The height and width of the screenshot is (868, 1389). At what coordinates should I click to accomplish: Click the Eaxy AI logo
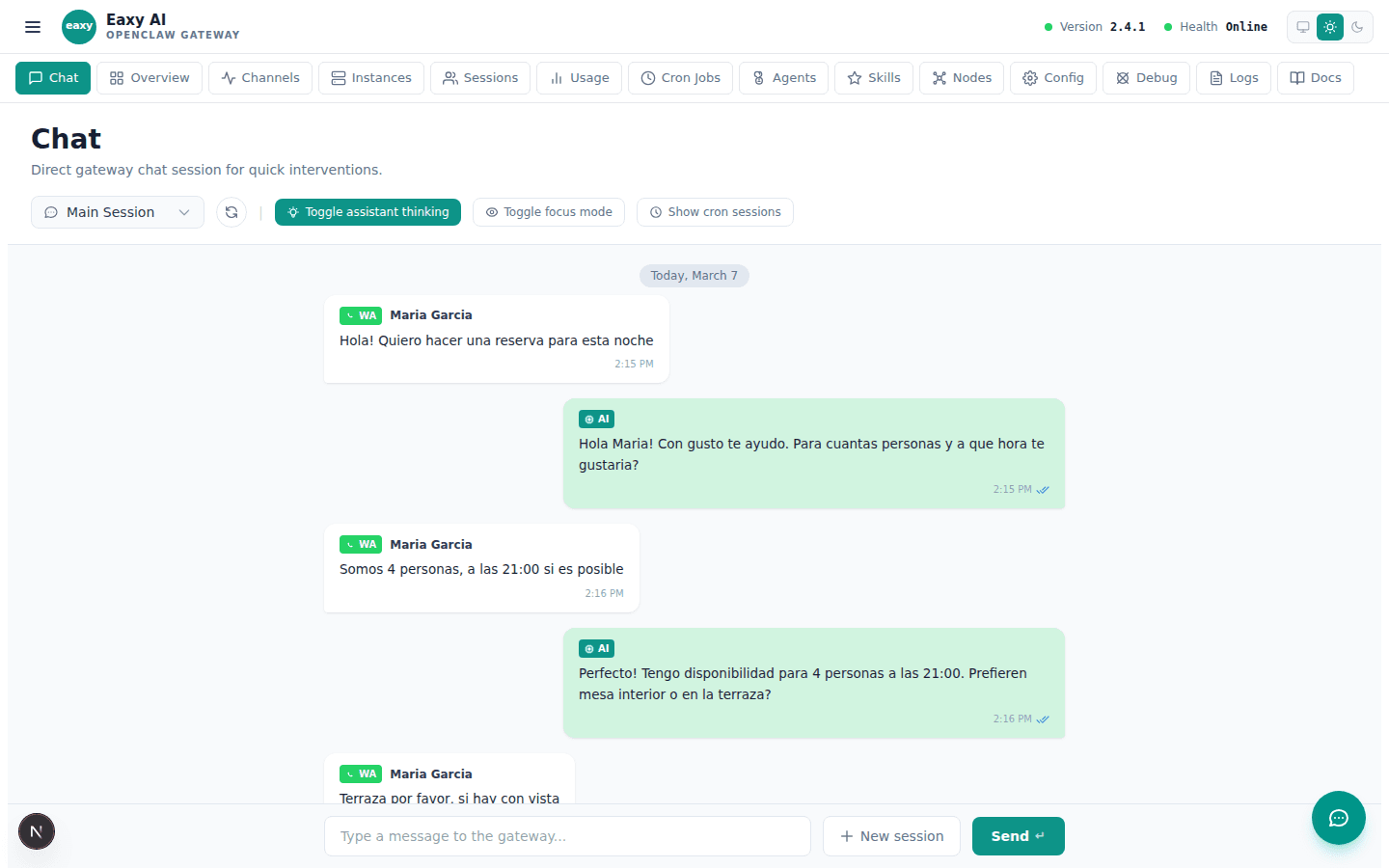(x=79, y=26)
